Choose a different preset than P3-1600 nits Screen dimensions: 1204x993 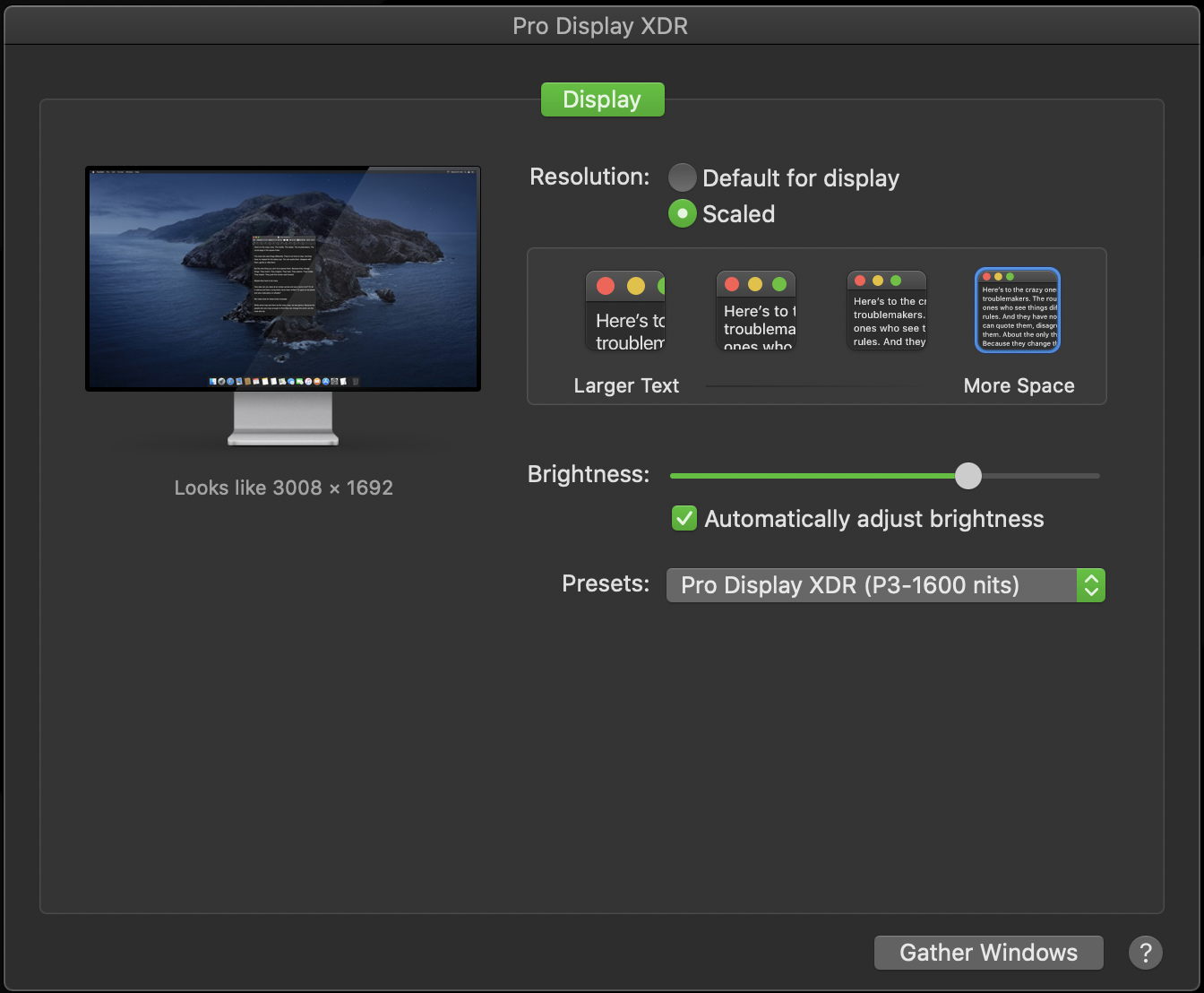point(885,585)
